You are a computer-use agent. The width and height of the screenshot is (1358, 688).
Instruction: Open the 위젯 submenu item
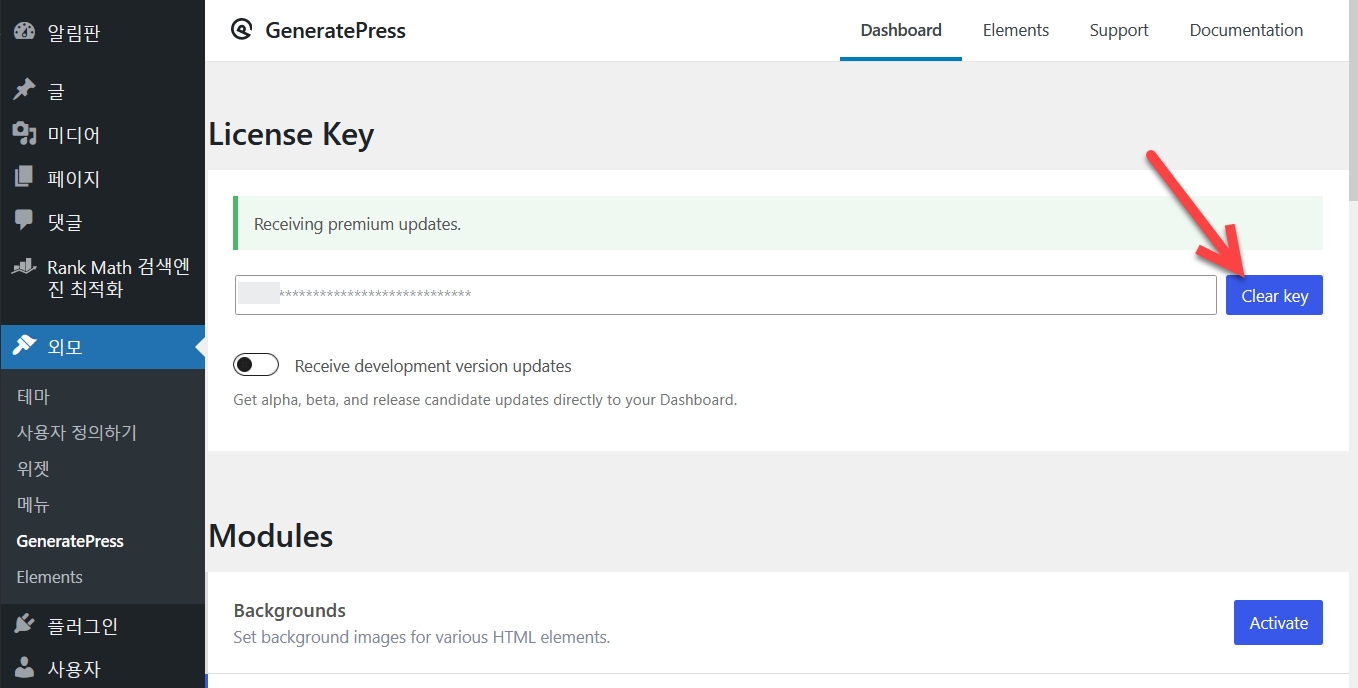pos(33,468)
